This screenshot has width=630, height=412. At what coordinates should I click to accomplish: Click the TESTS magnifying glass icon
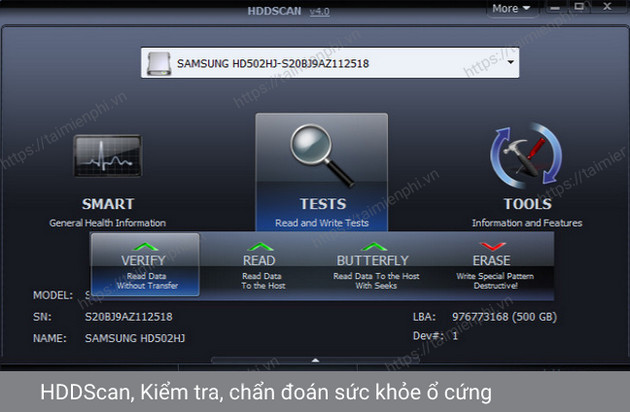322,156
